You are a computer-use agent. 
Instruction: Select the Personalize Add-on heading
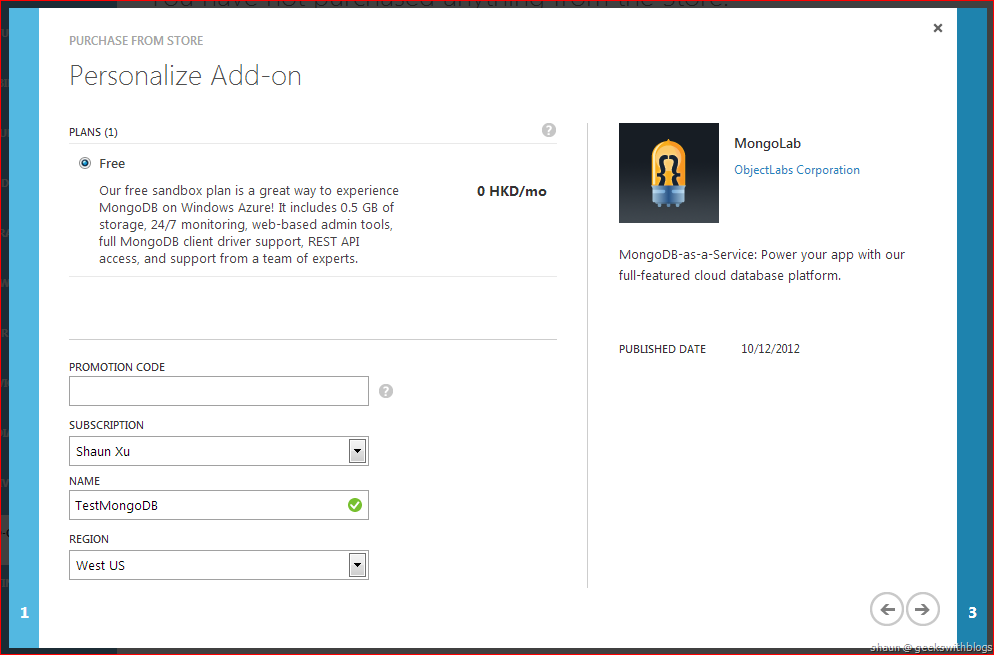coord(185,75)
